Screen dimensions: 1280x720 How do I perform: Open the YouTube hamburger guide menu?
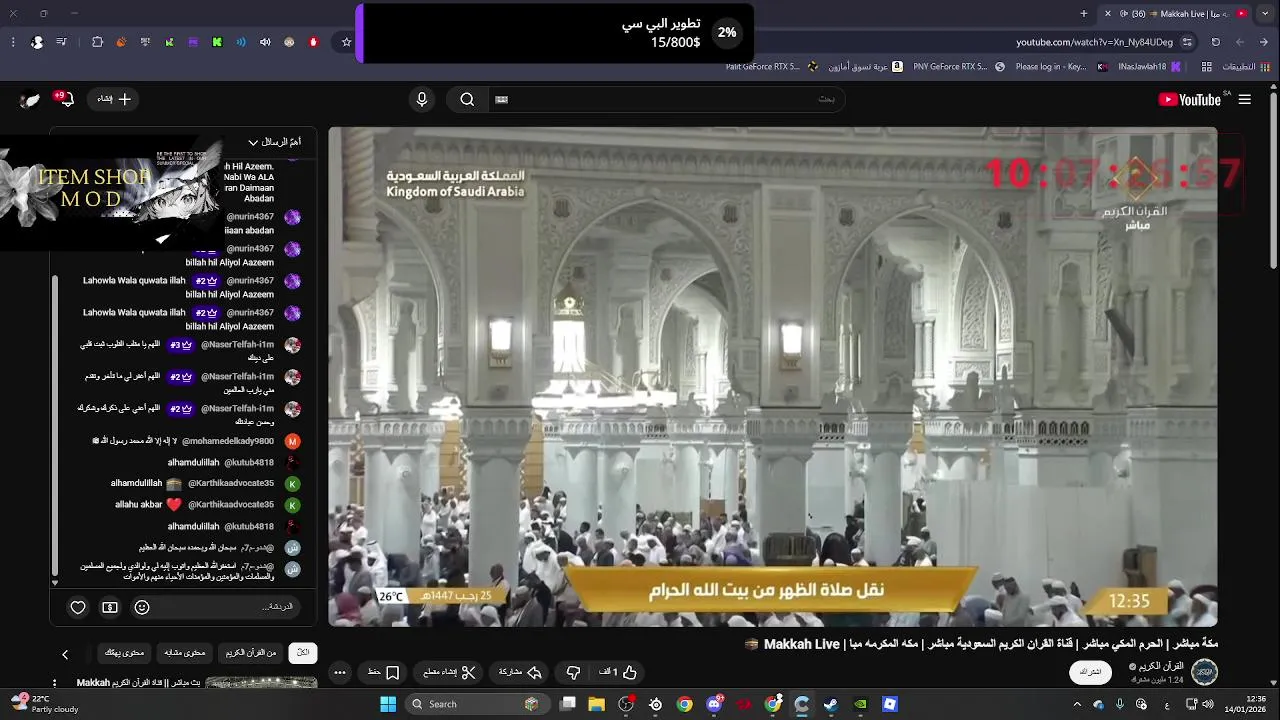[x=1245, y=99]
